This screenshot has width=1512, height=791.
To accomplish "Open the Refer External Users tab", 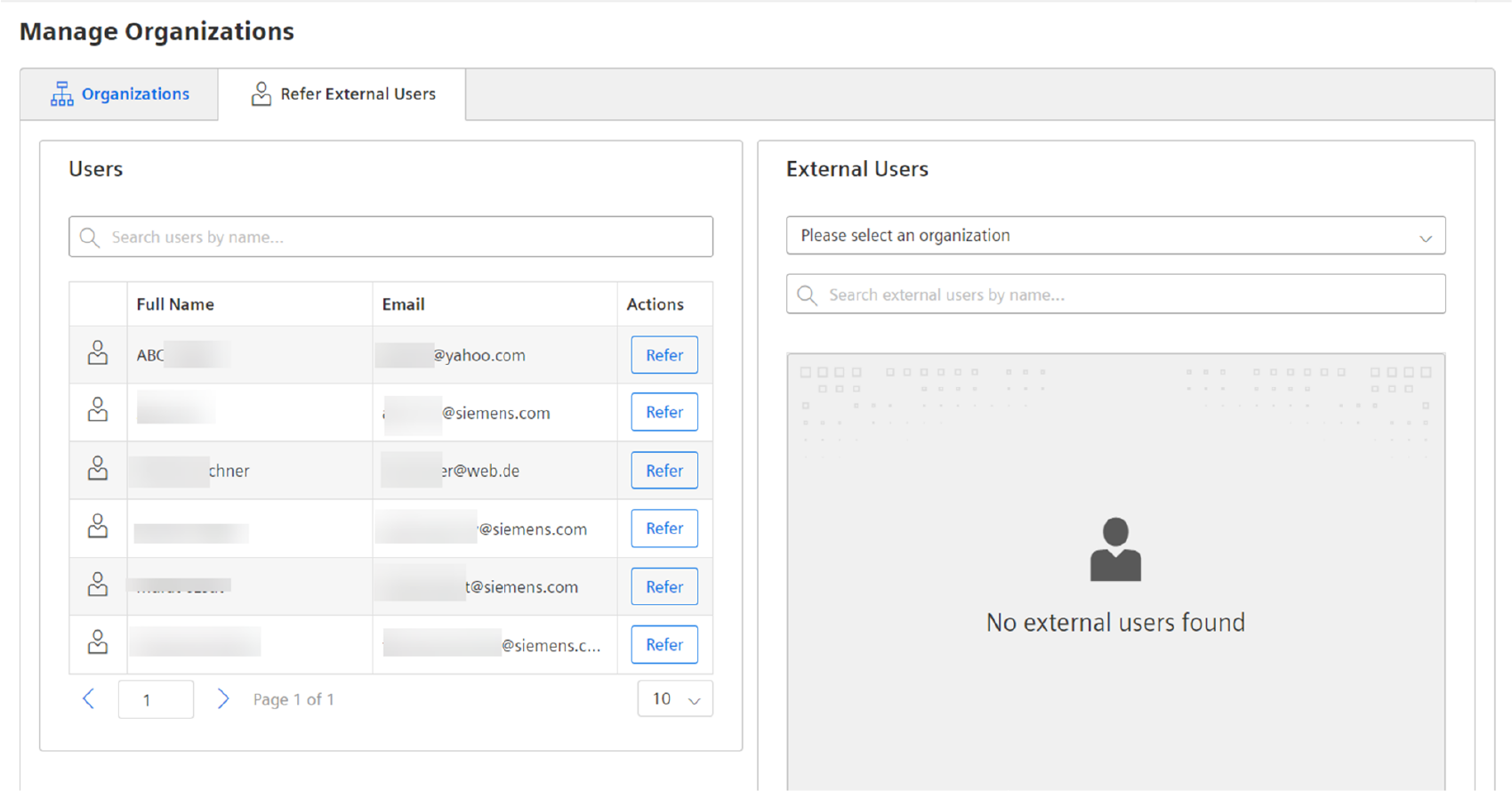I will pyautogui.click(x=342, y=94).
